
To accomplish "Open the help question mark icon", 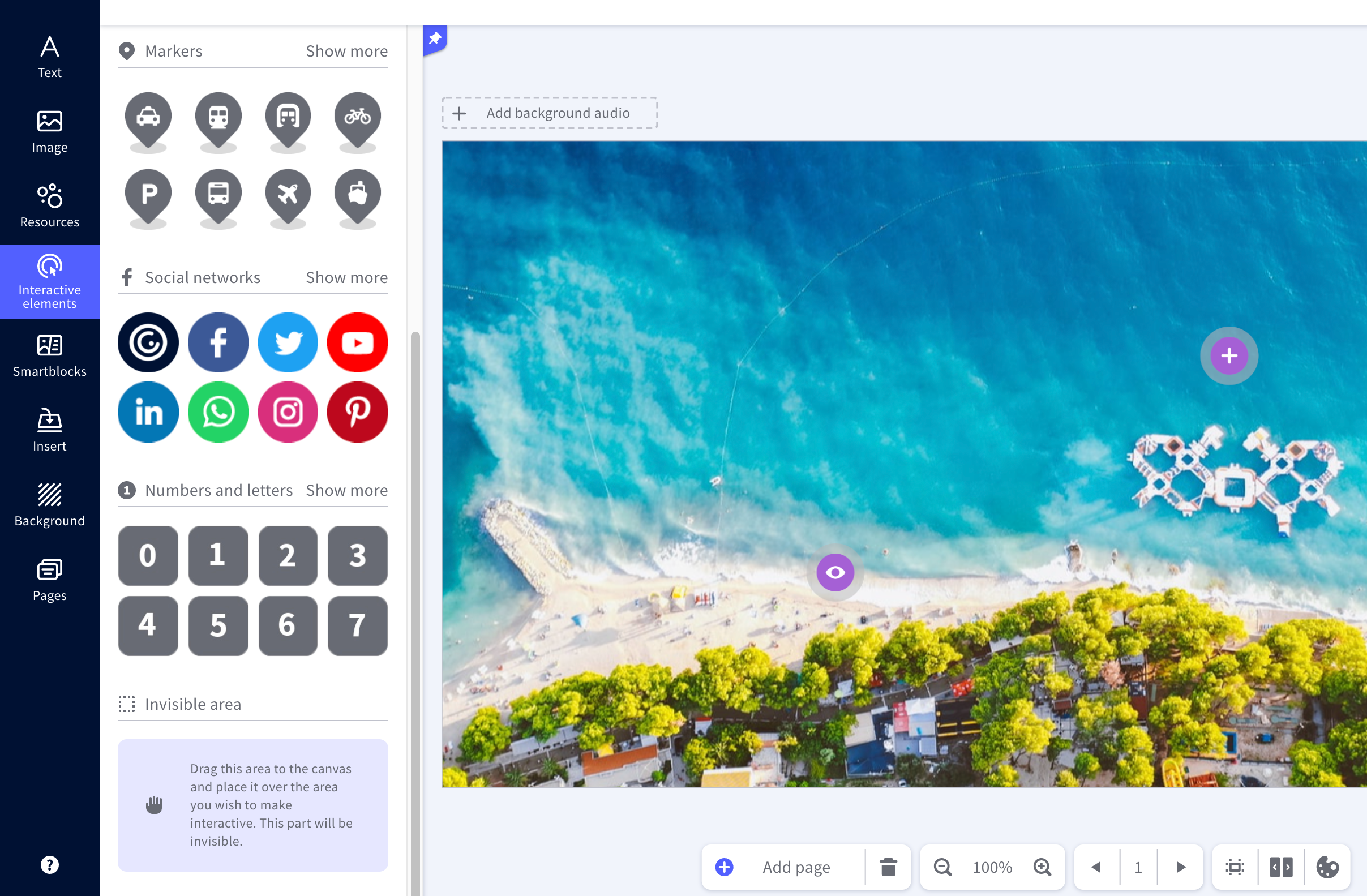I will tap(49, 864).
